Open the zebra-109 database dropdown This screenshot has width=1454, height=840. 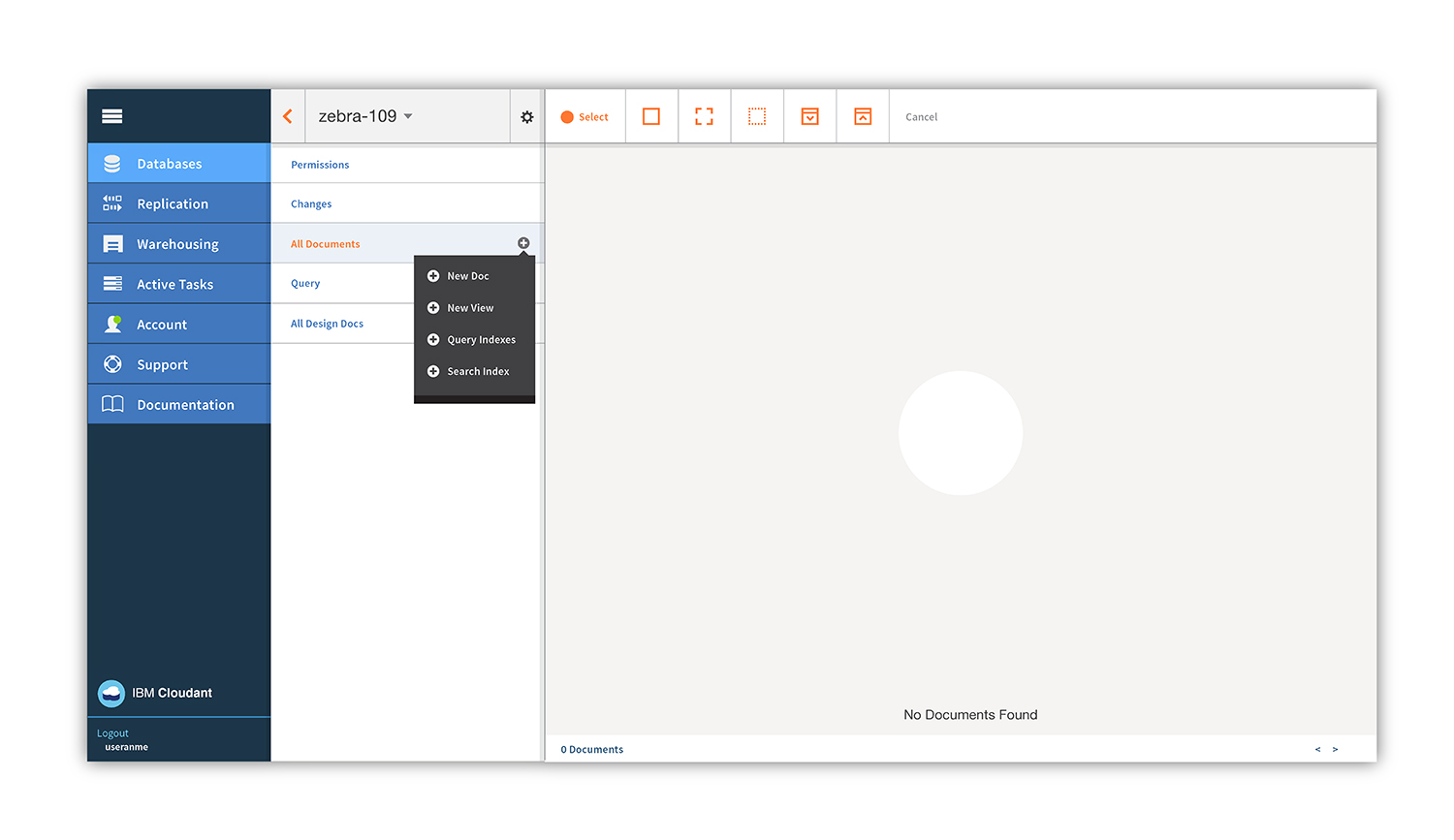pyautogui.click(x=365, y=116)
